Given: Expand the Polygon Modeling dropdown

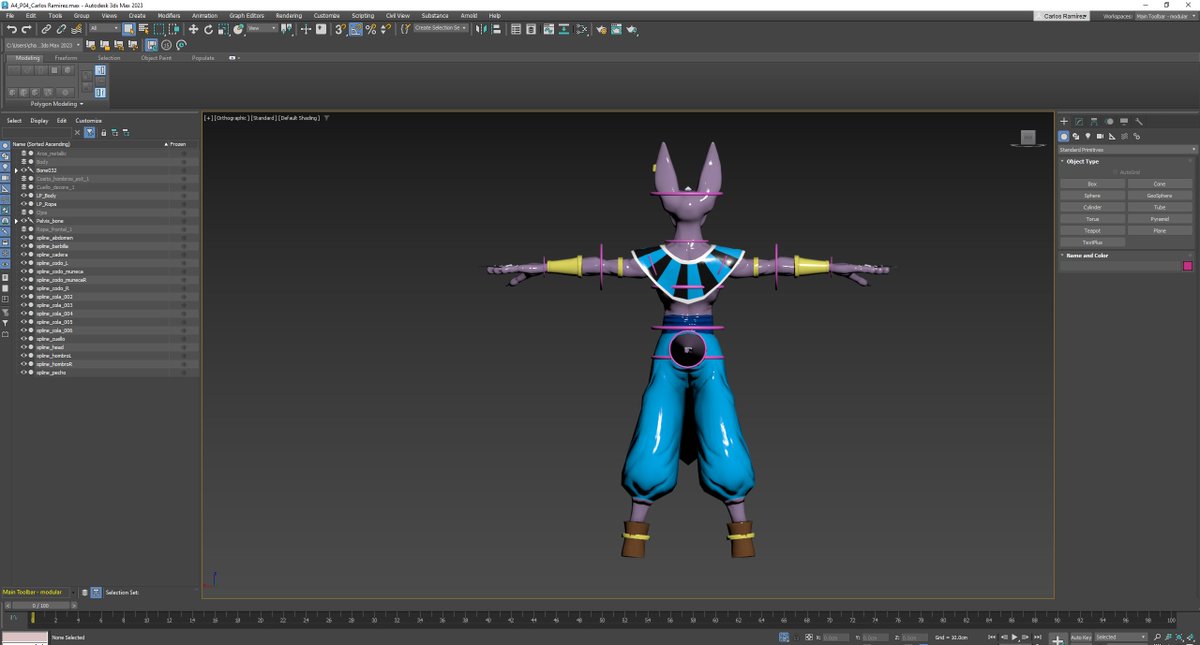Looking at the screenshot, I should tap(57, 103).
